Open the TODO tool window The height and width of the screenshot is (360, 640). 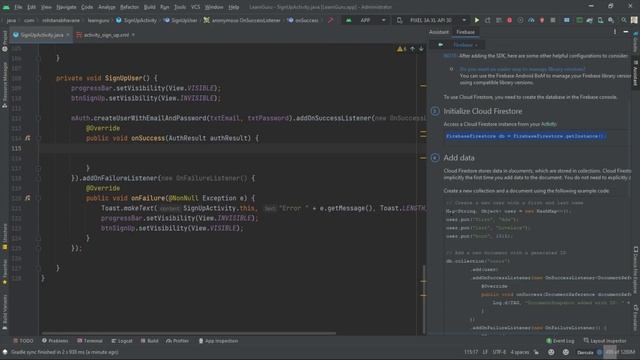(x=23, y=341)
